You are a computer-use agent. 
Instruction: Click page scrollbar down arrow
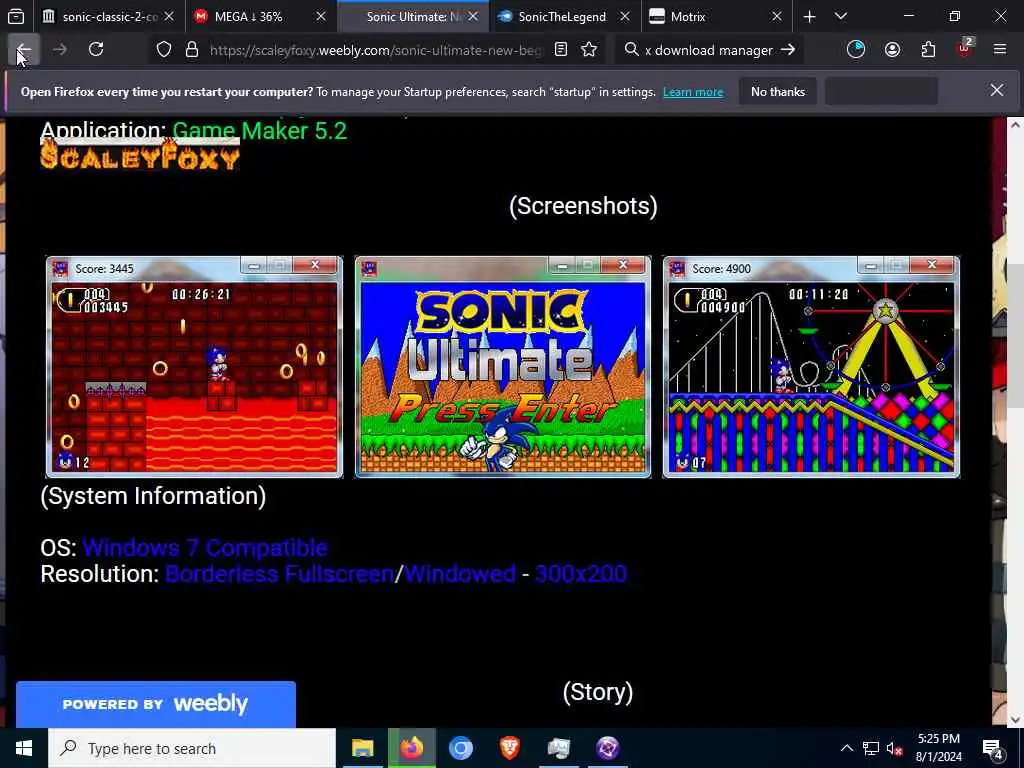[1016, 720]
